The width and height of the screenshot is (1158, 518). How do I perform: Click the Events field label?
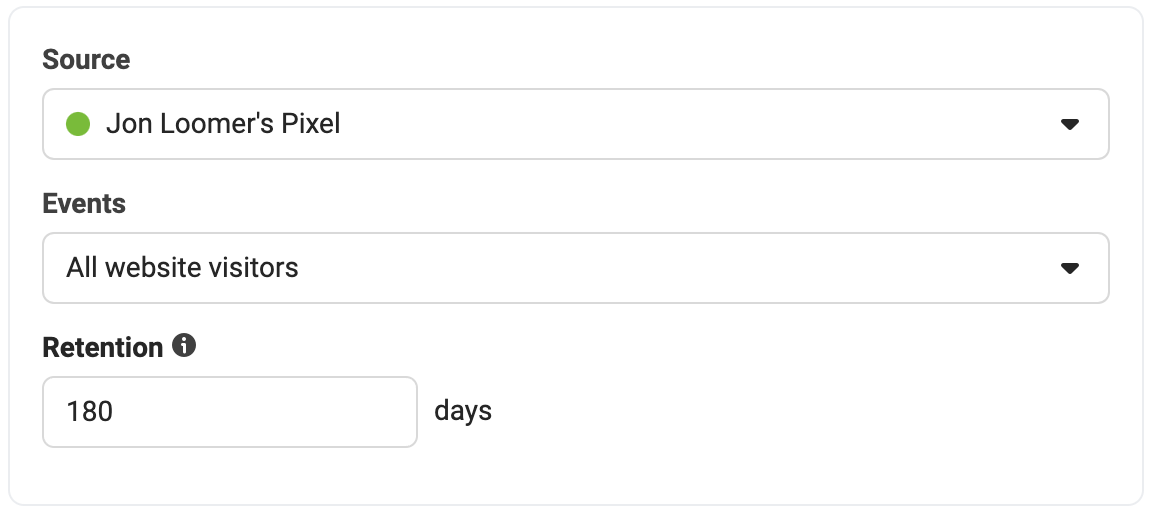click(83, 203)
